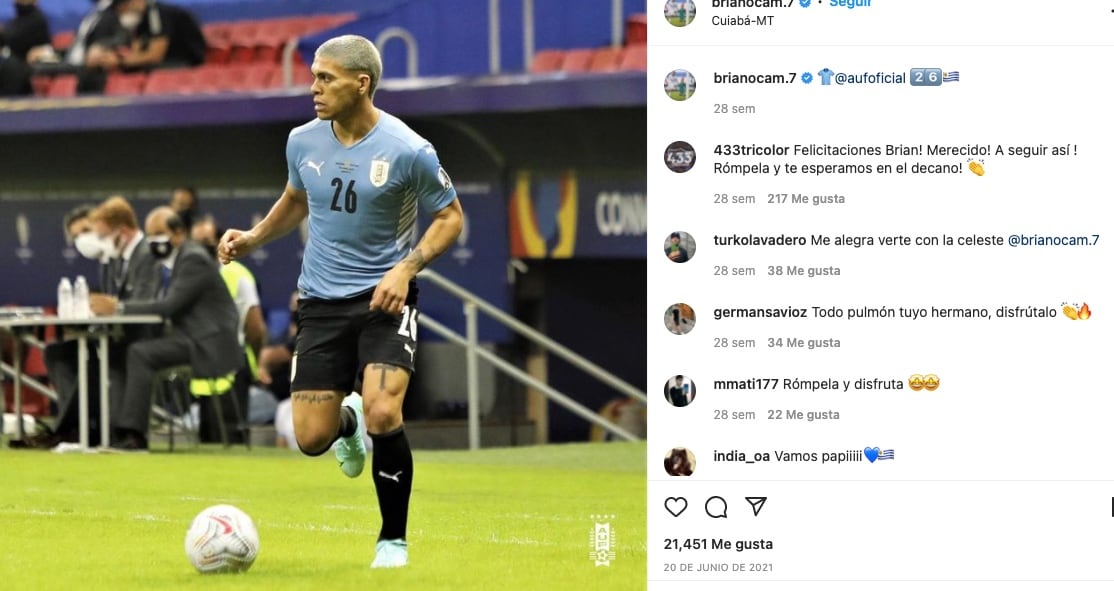Share the post with the paper plane icon

756,506
